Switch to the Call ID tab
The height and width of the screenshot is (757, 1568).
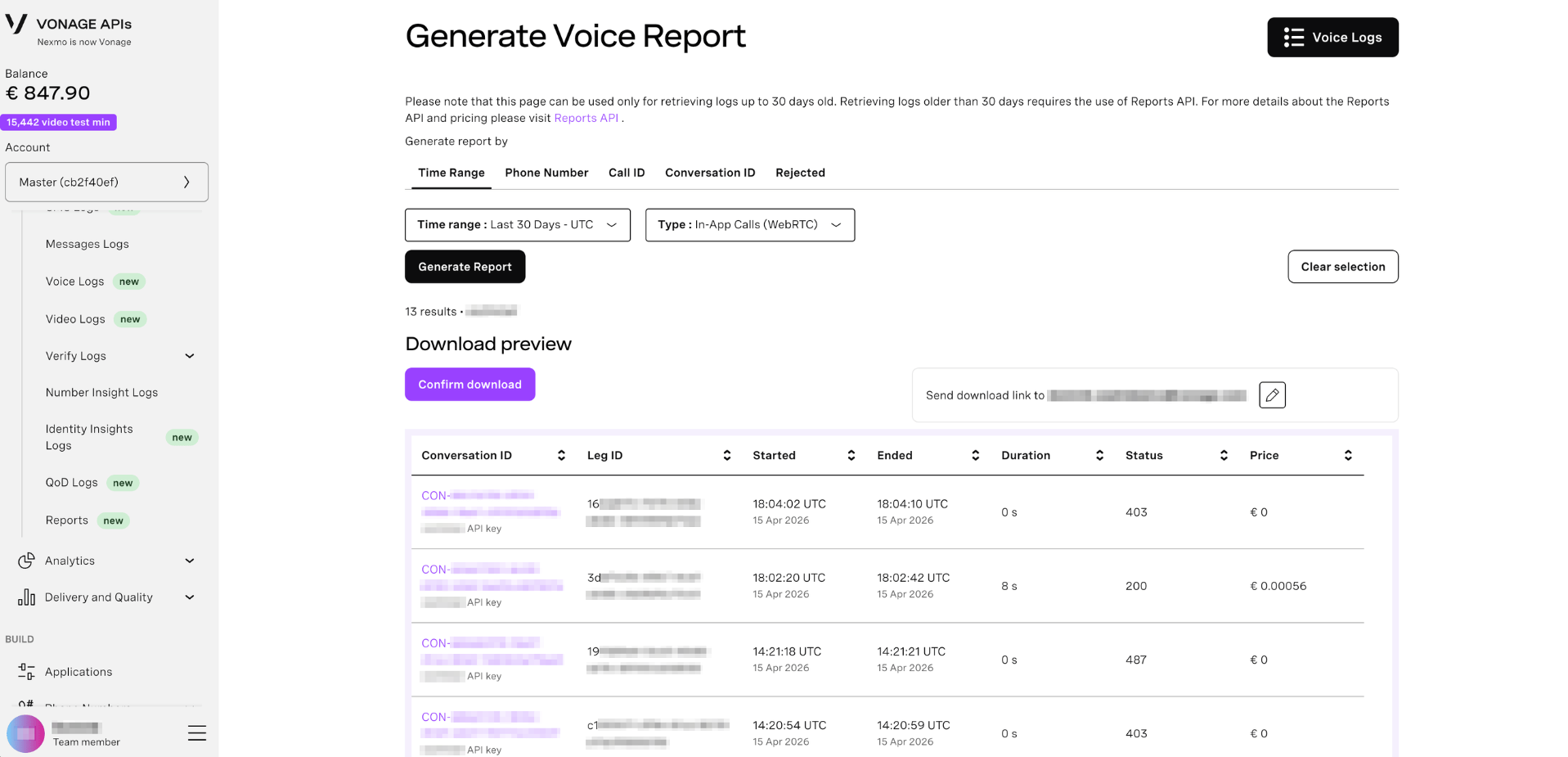[627, 173]
